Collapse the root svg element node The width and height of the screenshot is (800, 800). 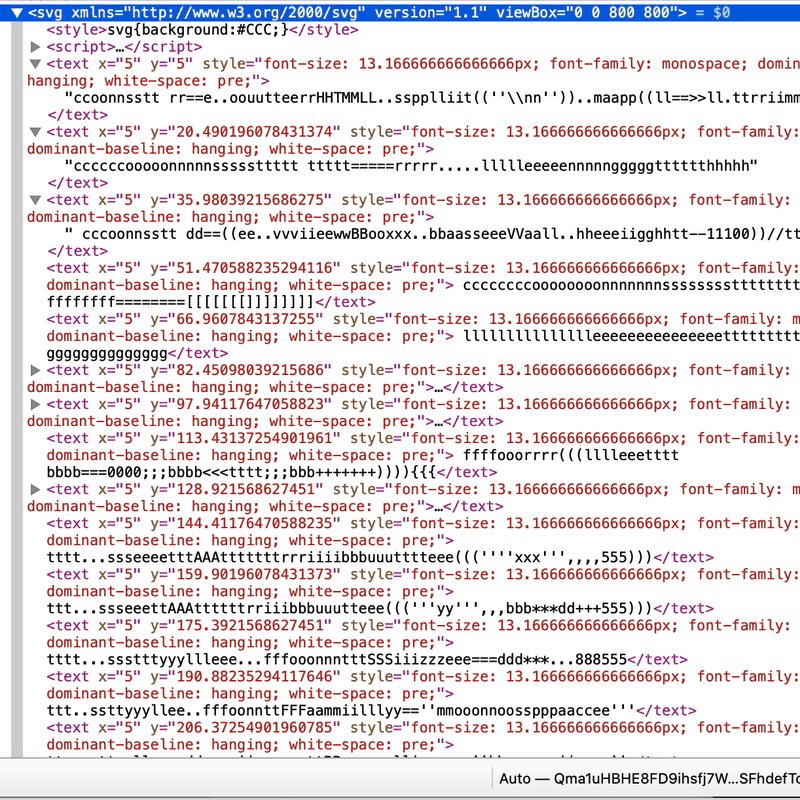coord(16,12)
